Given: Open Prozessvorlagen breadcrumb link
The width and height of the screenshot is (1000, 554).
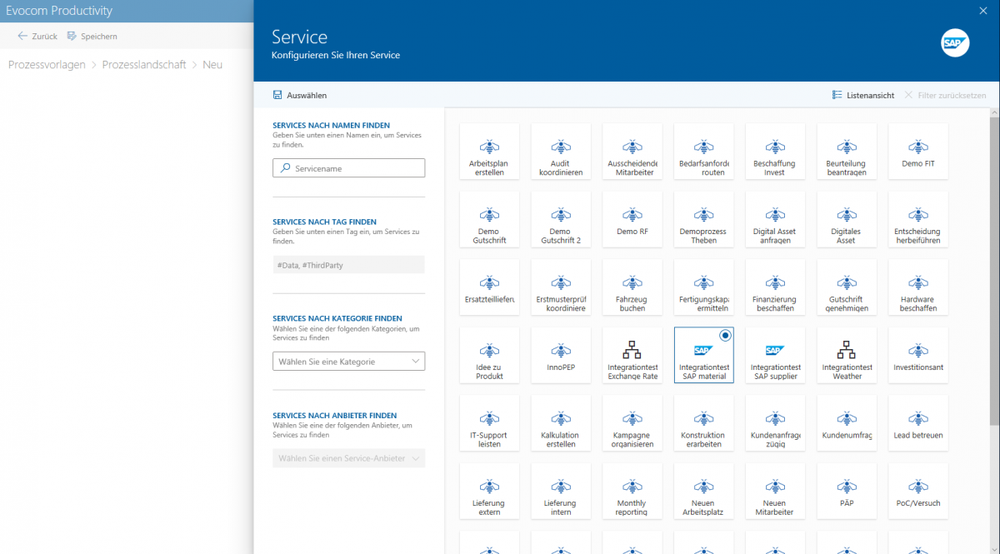Looking at the screenshot, I should coord(47,65).
